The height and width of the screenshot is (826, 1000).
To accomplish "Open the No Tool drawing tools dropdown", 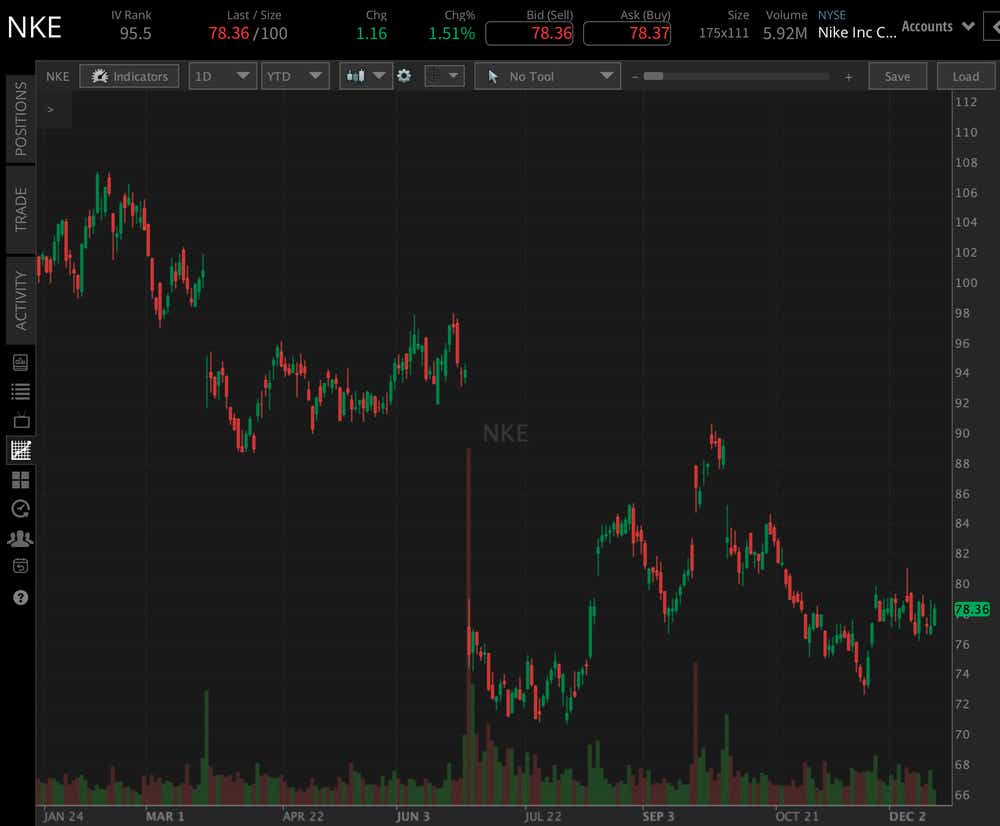I will 547,75.
